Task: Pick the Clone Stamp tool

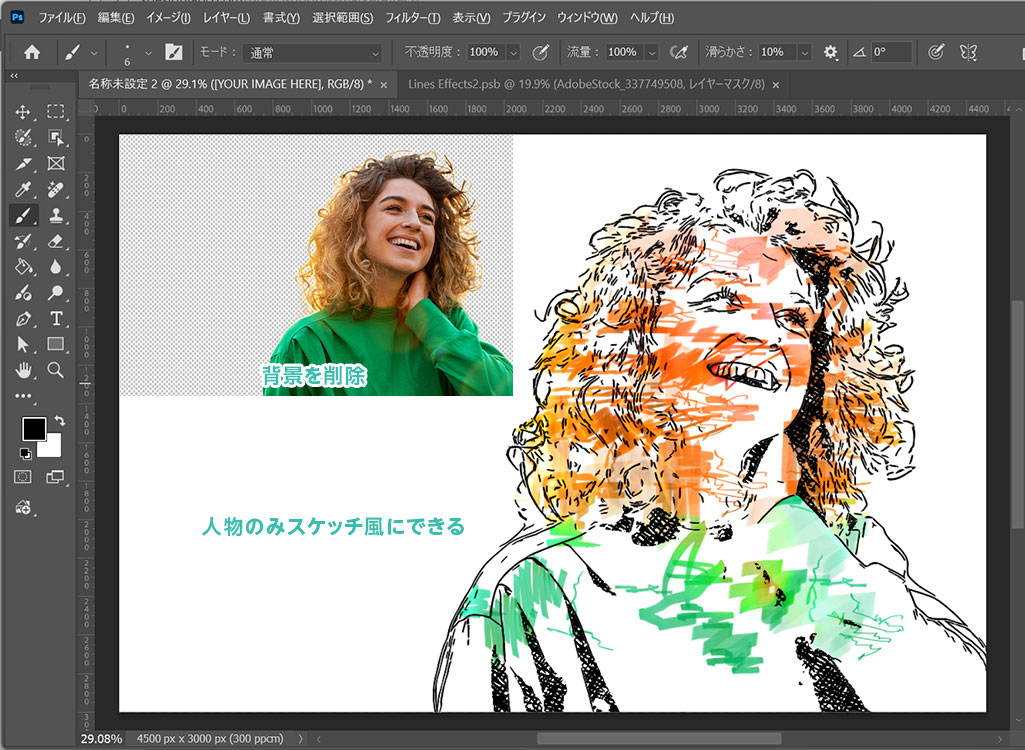Action: point(56,215)
